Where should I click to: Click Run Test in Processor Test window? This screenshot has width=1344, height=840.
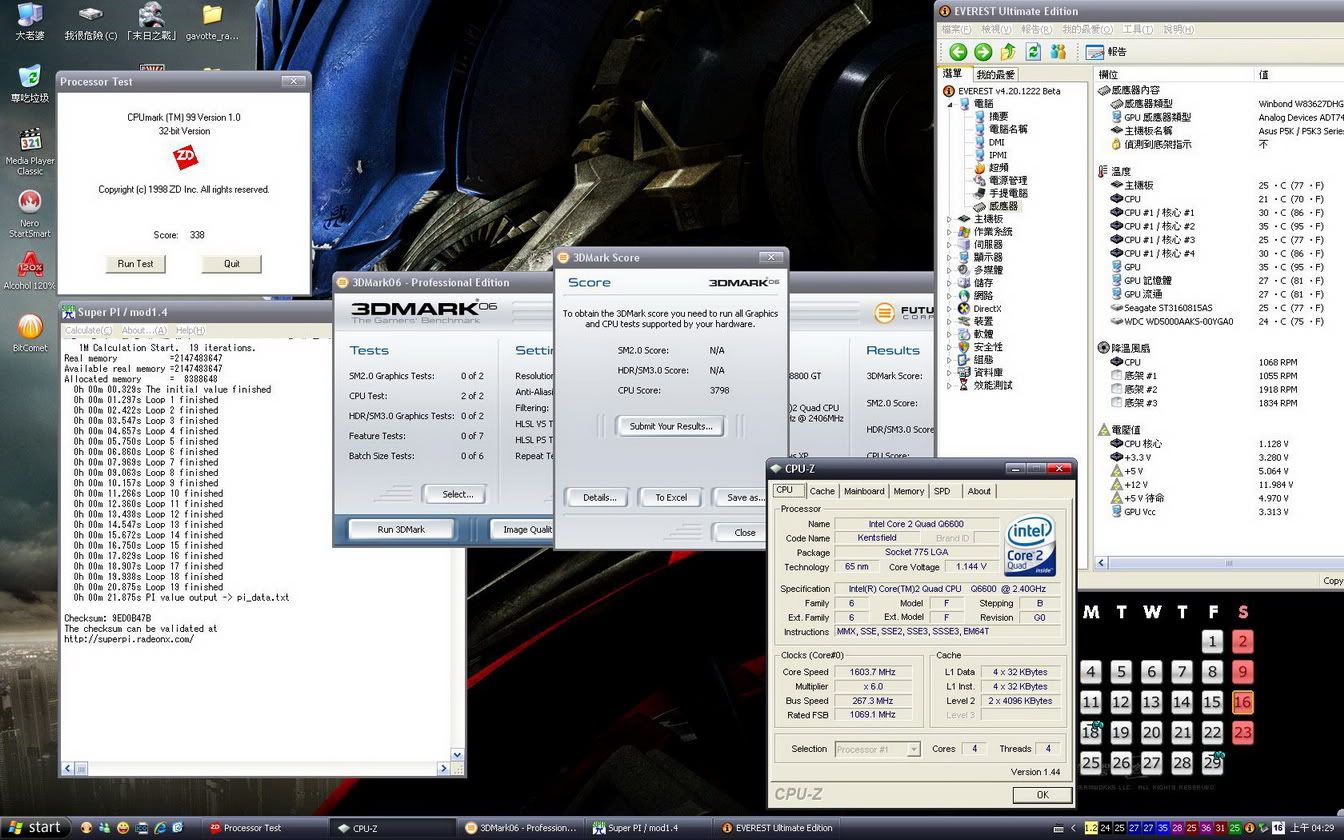tap(136, 264)
